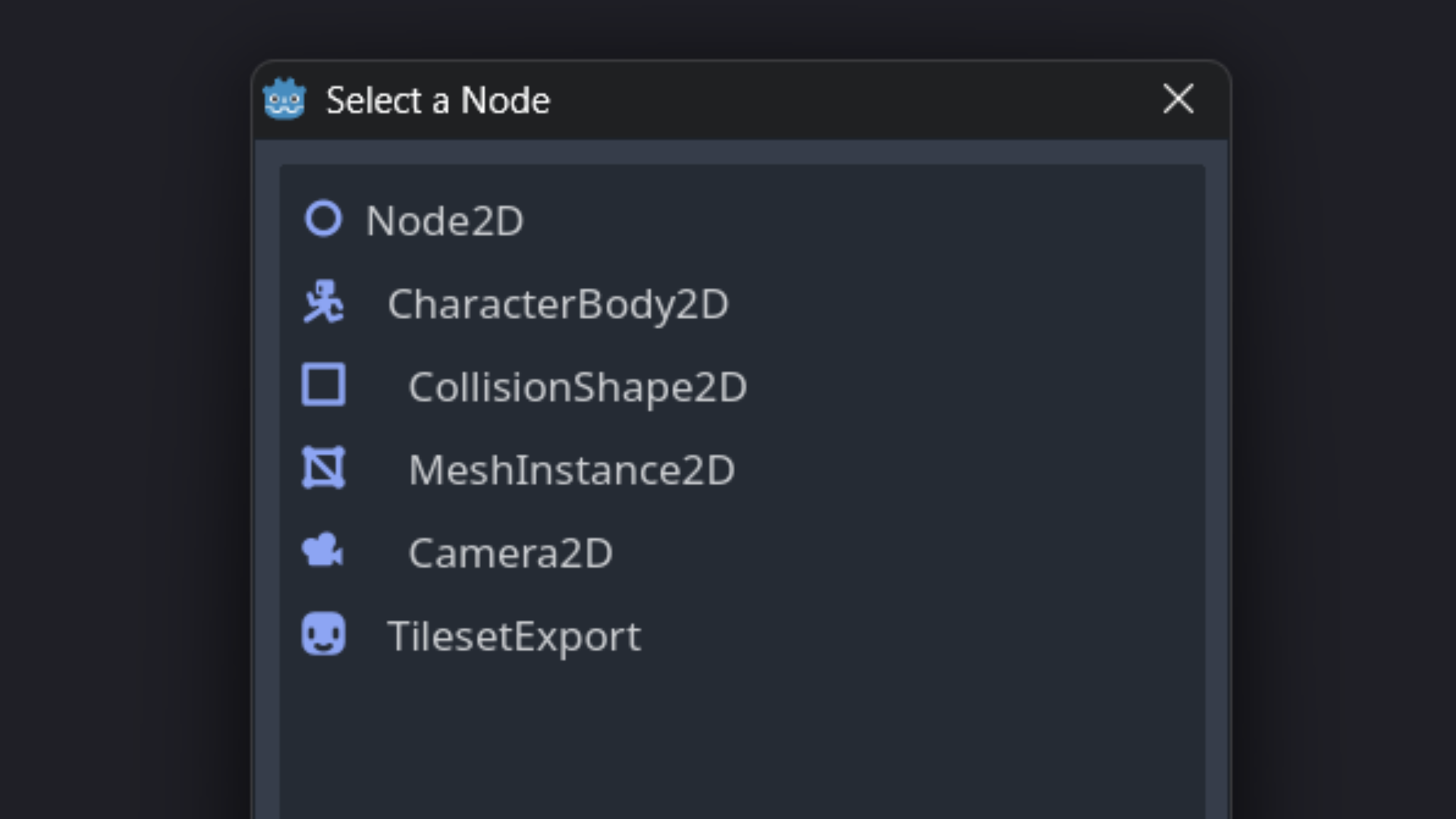Select the Node2D root node name
This screenshot has height=819, width=1456.
pos(444,221)
